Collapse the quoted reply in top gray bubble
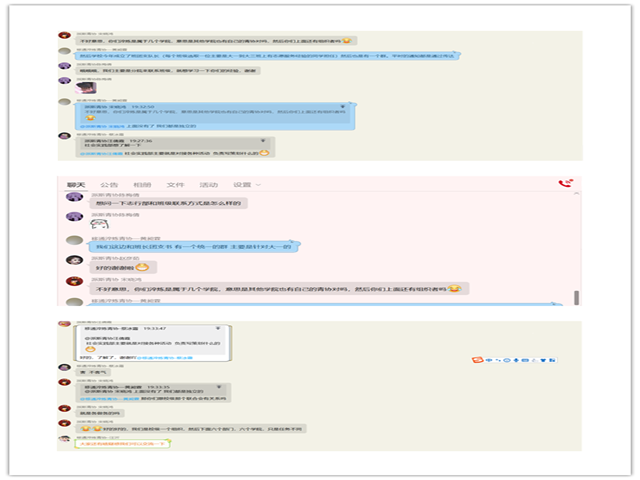 click(x=262, y=142)
